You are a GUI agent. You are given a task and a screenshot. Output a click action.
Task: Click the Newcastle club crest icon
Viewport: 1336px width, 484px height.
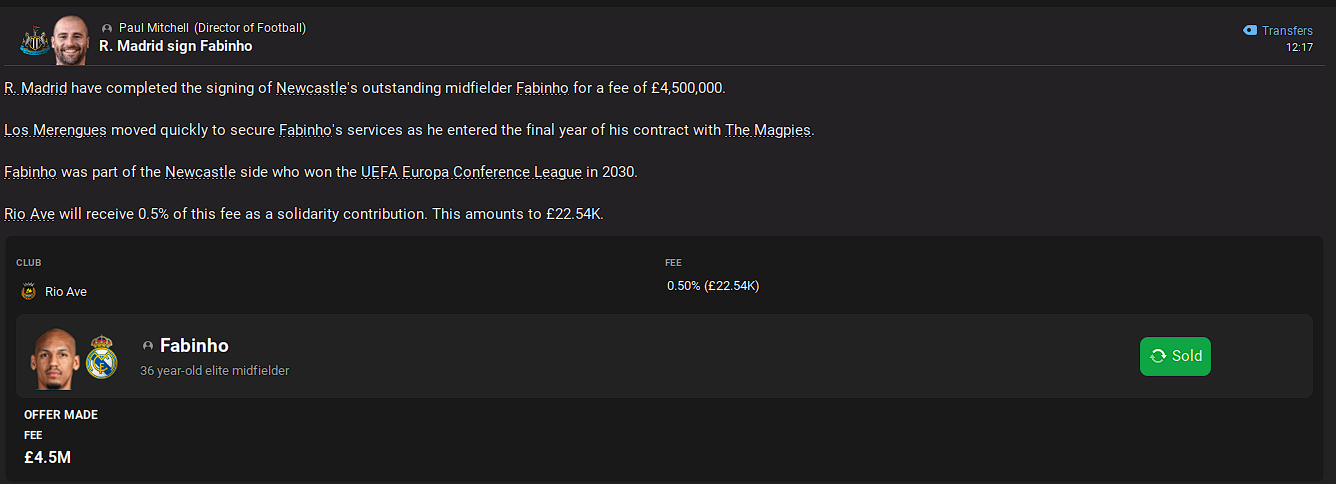(x=35, y=42)
